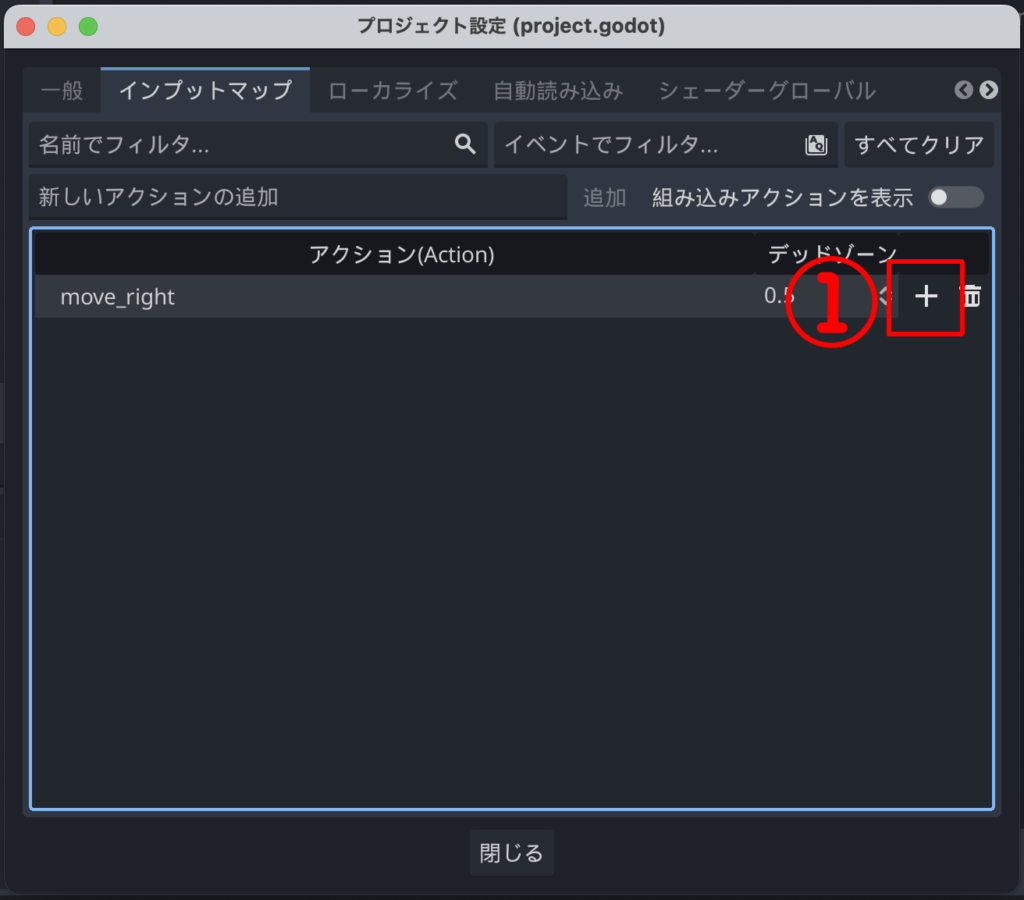Focus the 名前でフィルタ search field
The image size is (1024, 900).
pyautogui.click(x=240, y=145)
